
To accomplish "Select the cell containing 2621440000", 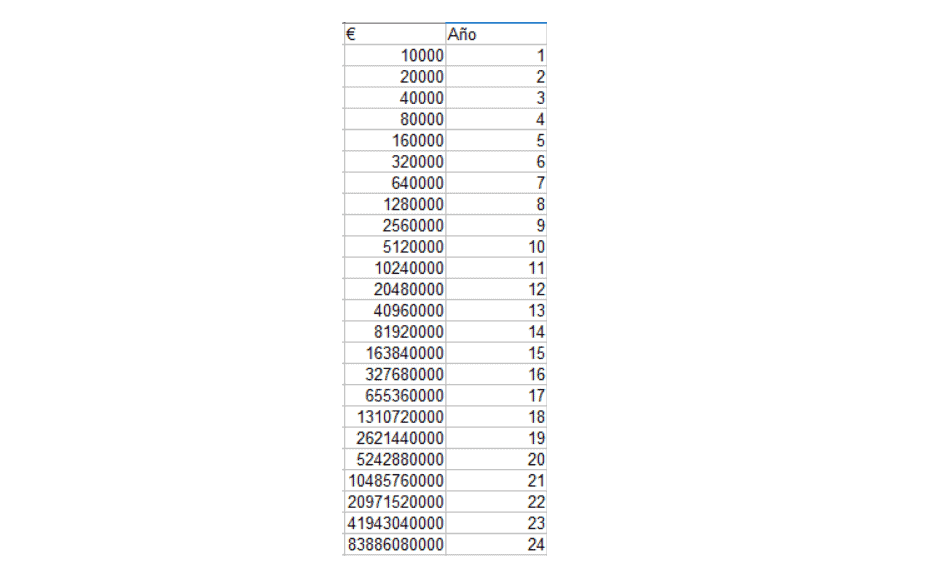I will [395, 438].
